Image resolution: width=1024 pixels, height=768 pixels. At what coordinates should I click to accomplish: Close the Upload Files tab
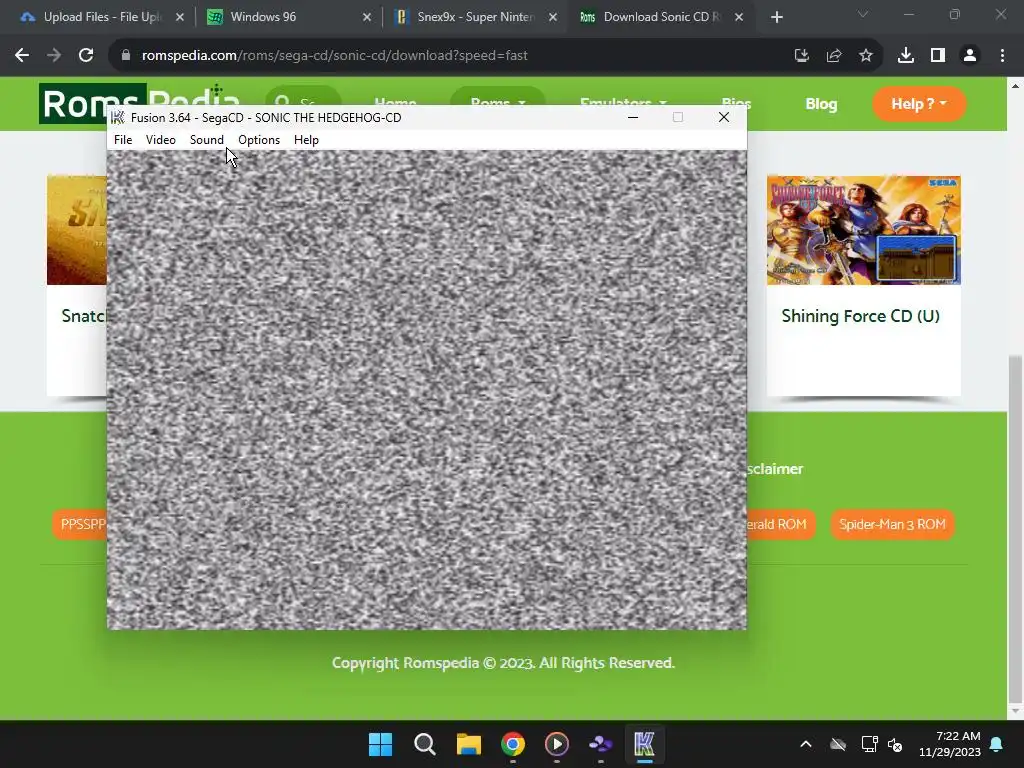(x=180, y=18)
